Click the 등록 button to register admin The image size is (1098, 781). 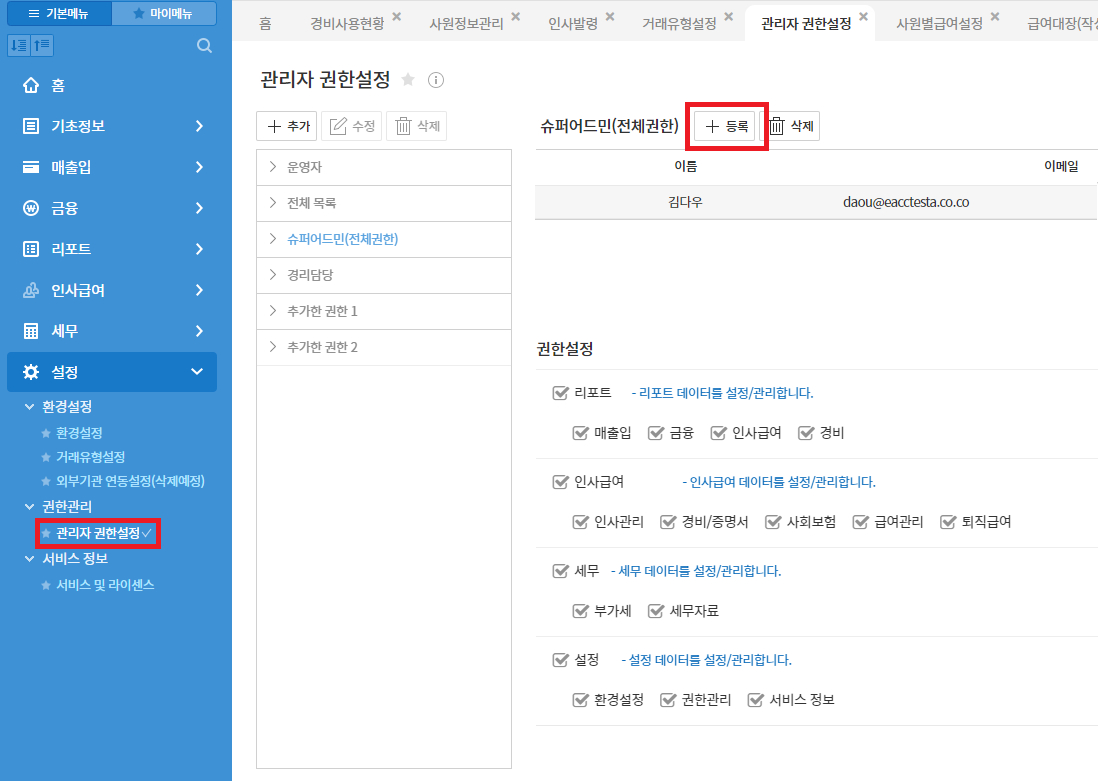pos(726,126)
